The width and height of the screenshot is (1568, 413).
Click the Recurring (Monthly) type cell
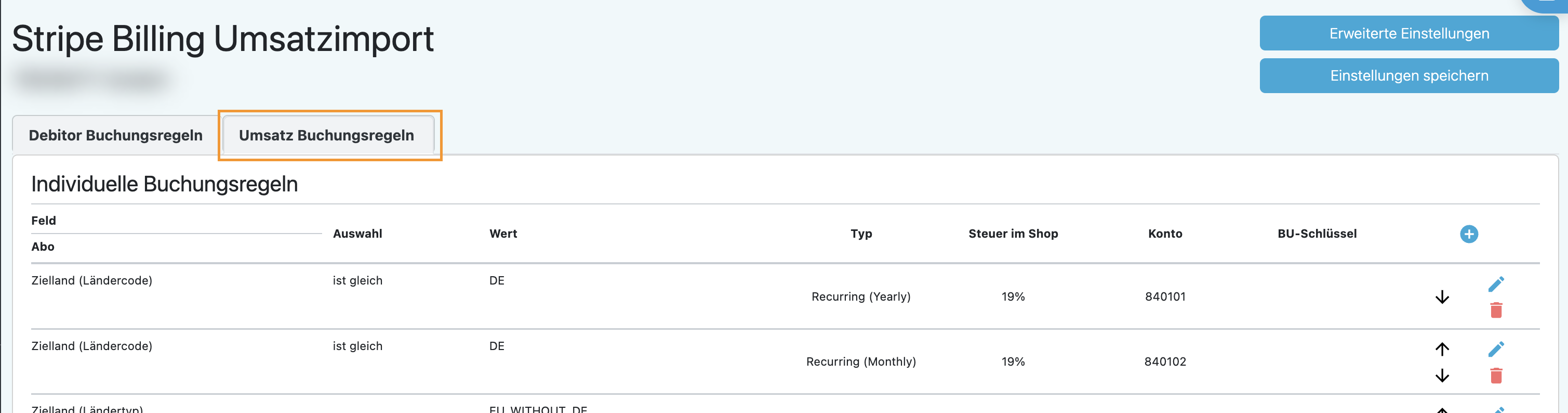(x=860, y=362)
